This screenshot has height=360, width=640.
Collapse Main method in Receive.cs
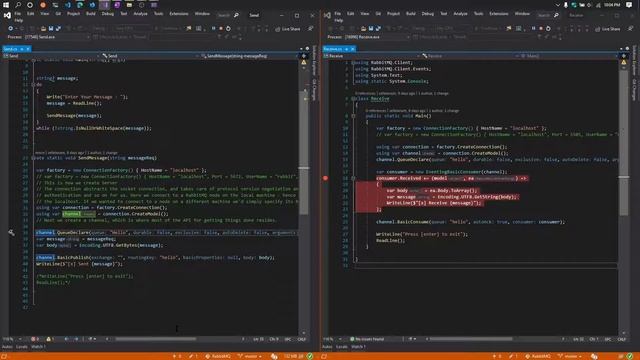(353, 116)
